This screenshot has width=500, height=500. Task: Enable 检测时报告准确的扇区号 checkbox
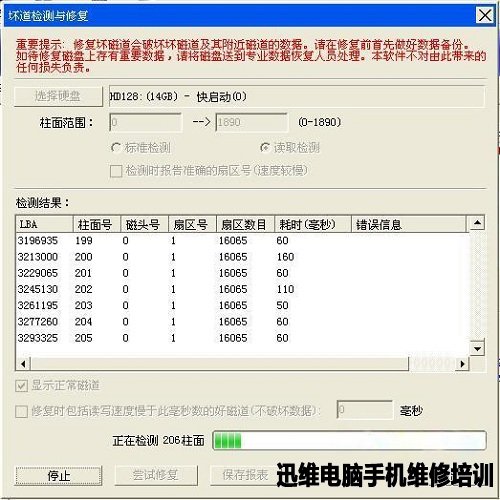point(116,171)
